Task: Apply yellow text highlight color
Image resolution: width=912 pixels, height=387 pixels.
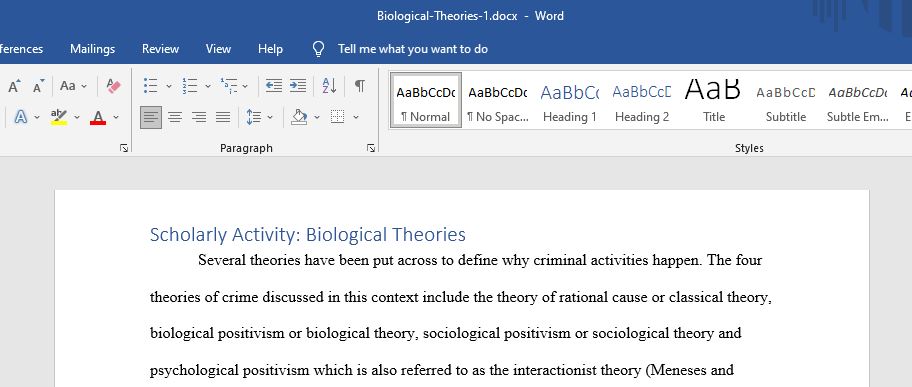Action: click(59, 117)
